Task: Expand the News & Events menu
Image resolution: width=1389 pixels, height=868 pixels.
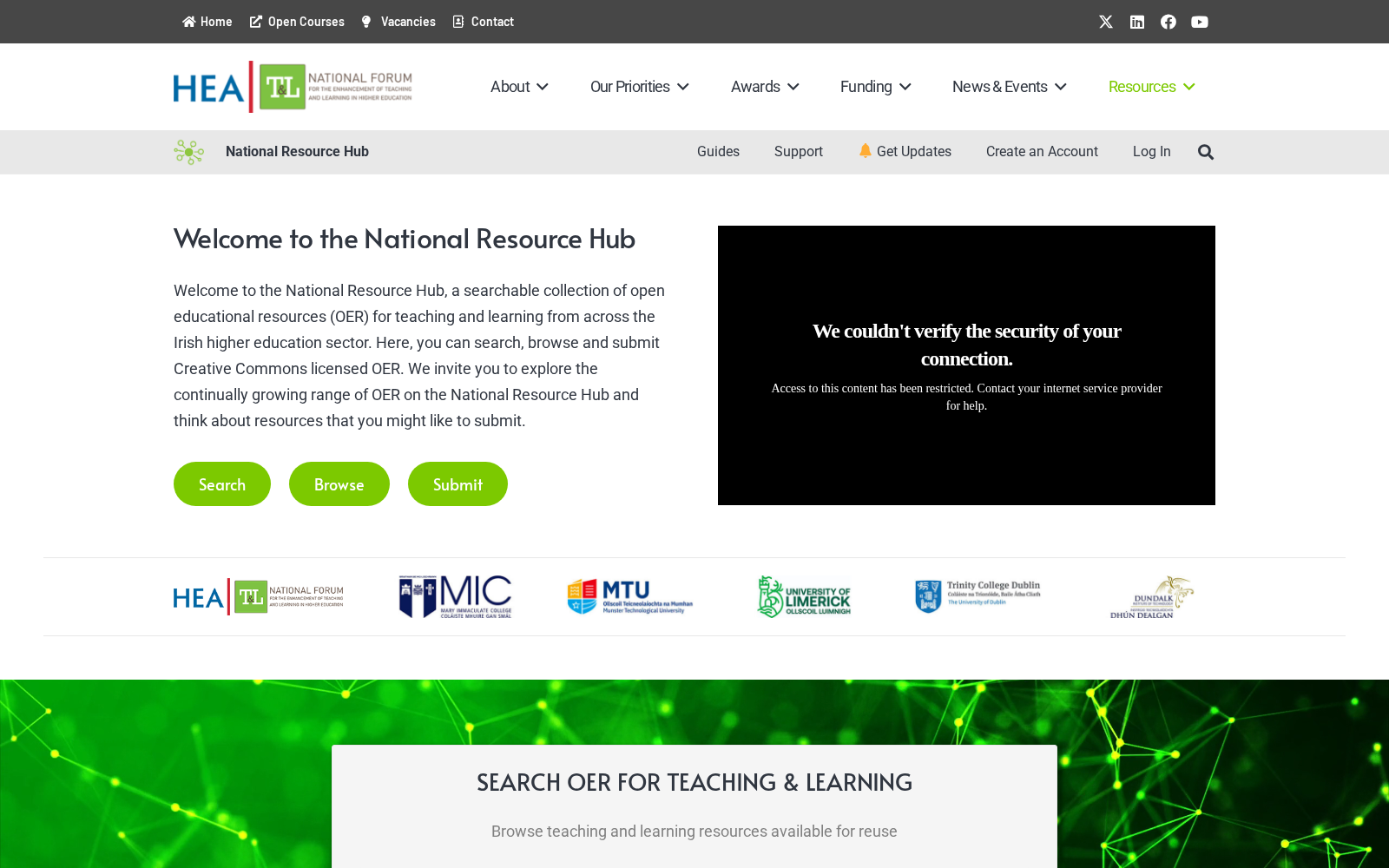Action: coord(1010,87)
